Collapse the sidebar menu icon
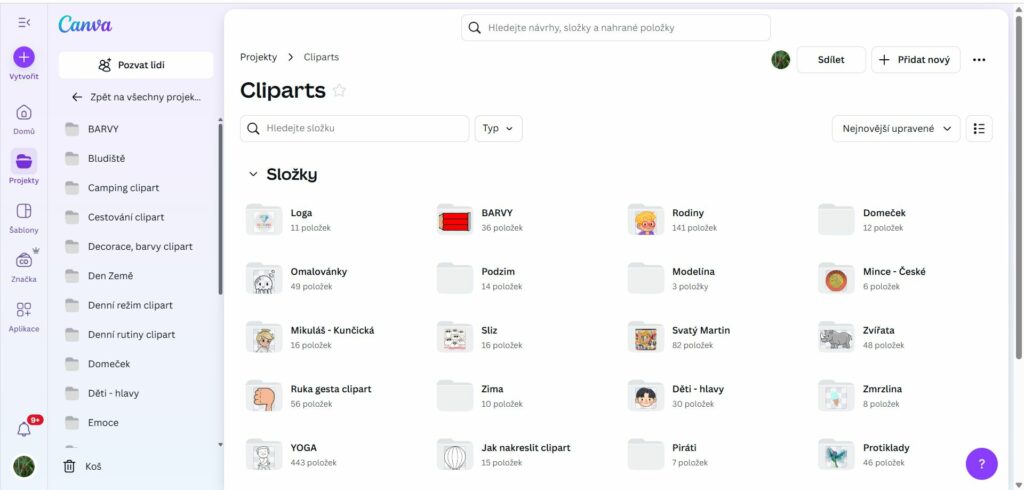Screen dimensions: 1024x490 (24, 22)
